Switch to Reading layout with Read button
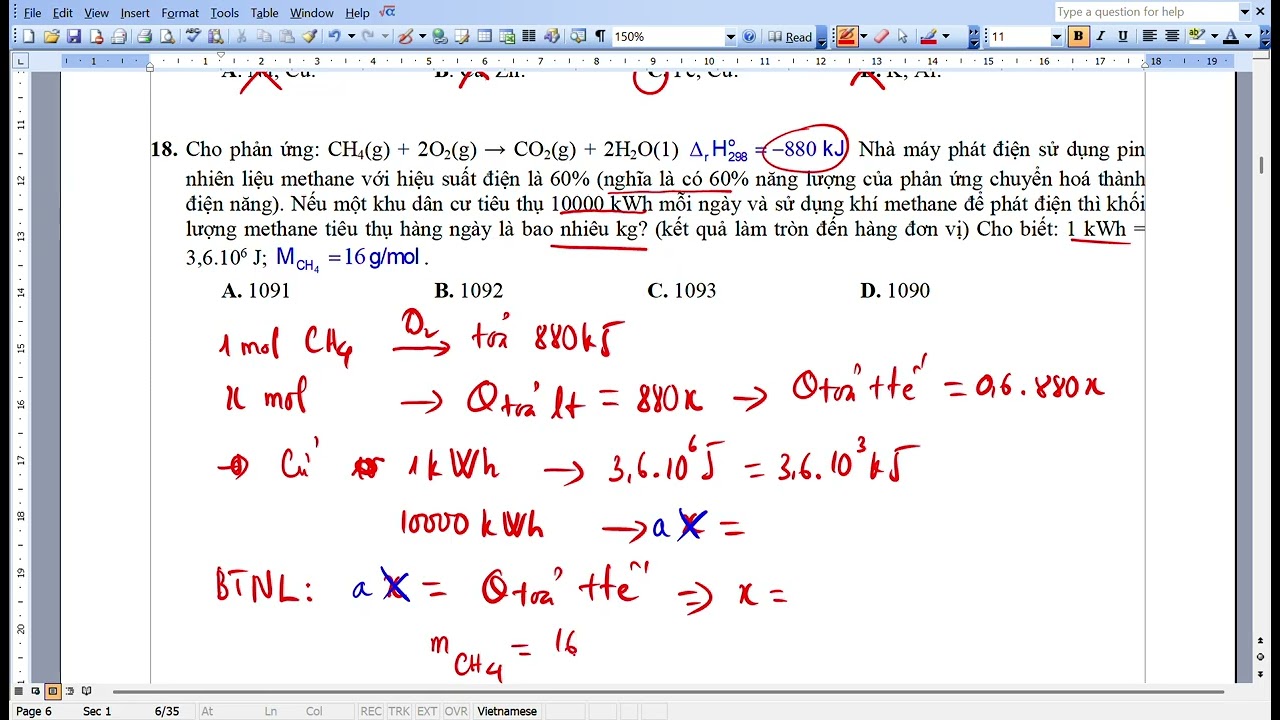The image size is (1280, 720). [790, 37]
